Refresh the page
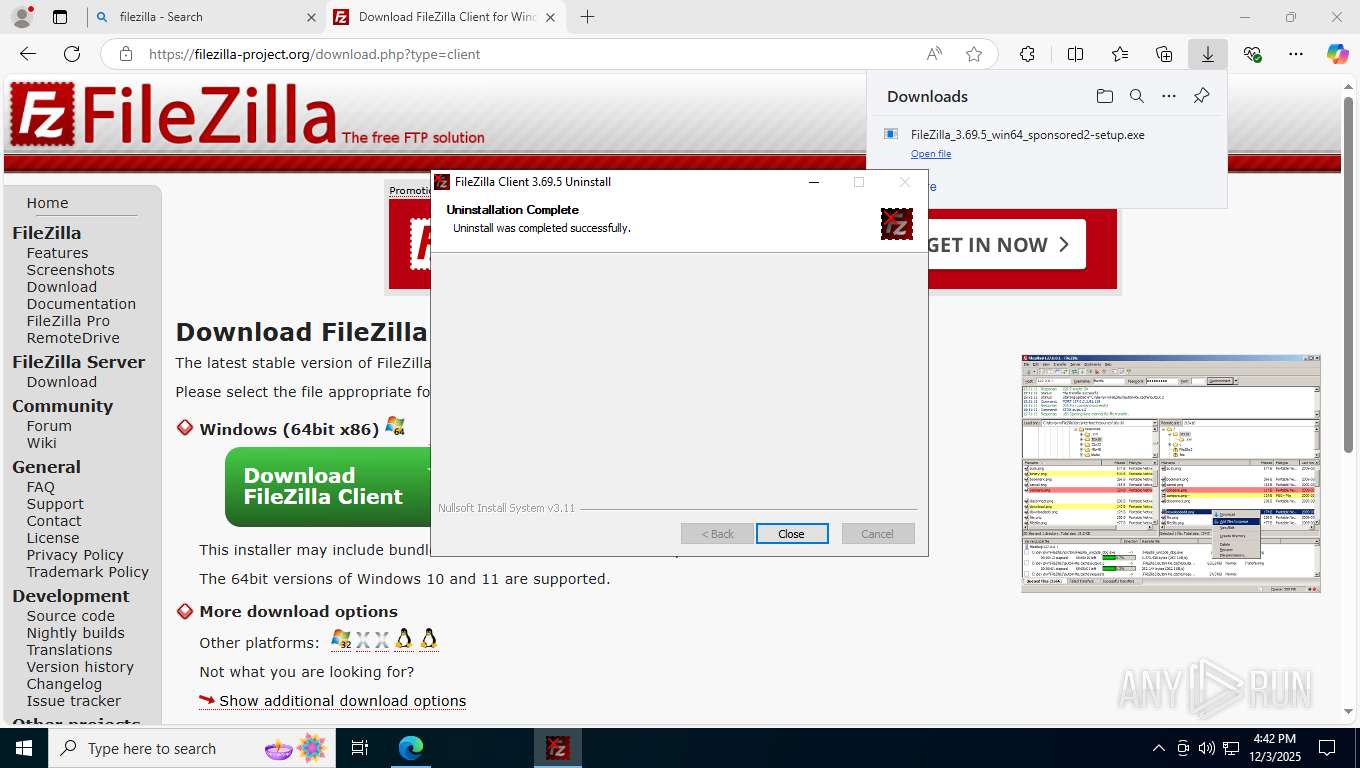This screenshot has height=768, width=1360. [72, 54]
